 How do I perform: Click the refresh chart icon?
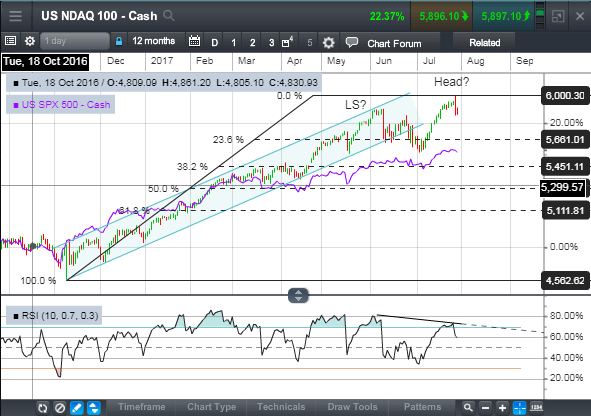click(43, 408)
